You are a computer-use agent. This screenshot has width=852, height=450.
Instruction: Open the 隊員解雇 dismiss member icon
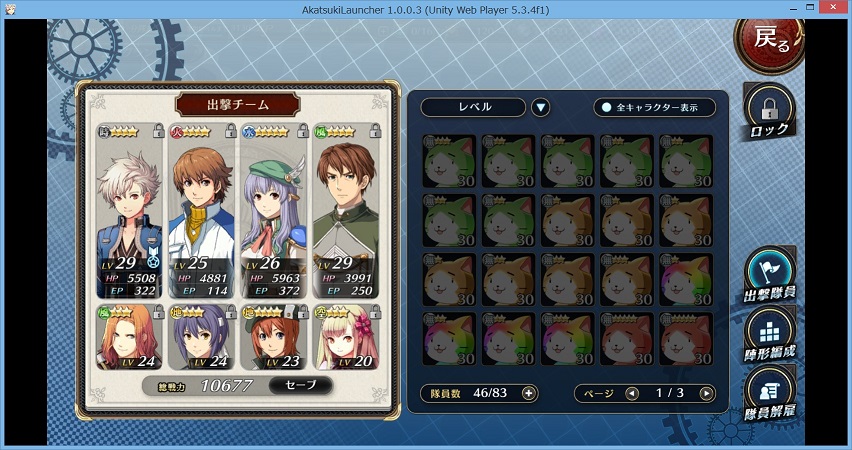coord(769,394)
